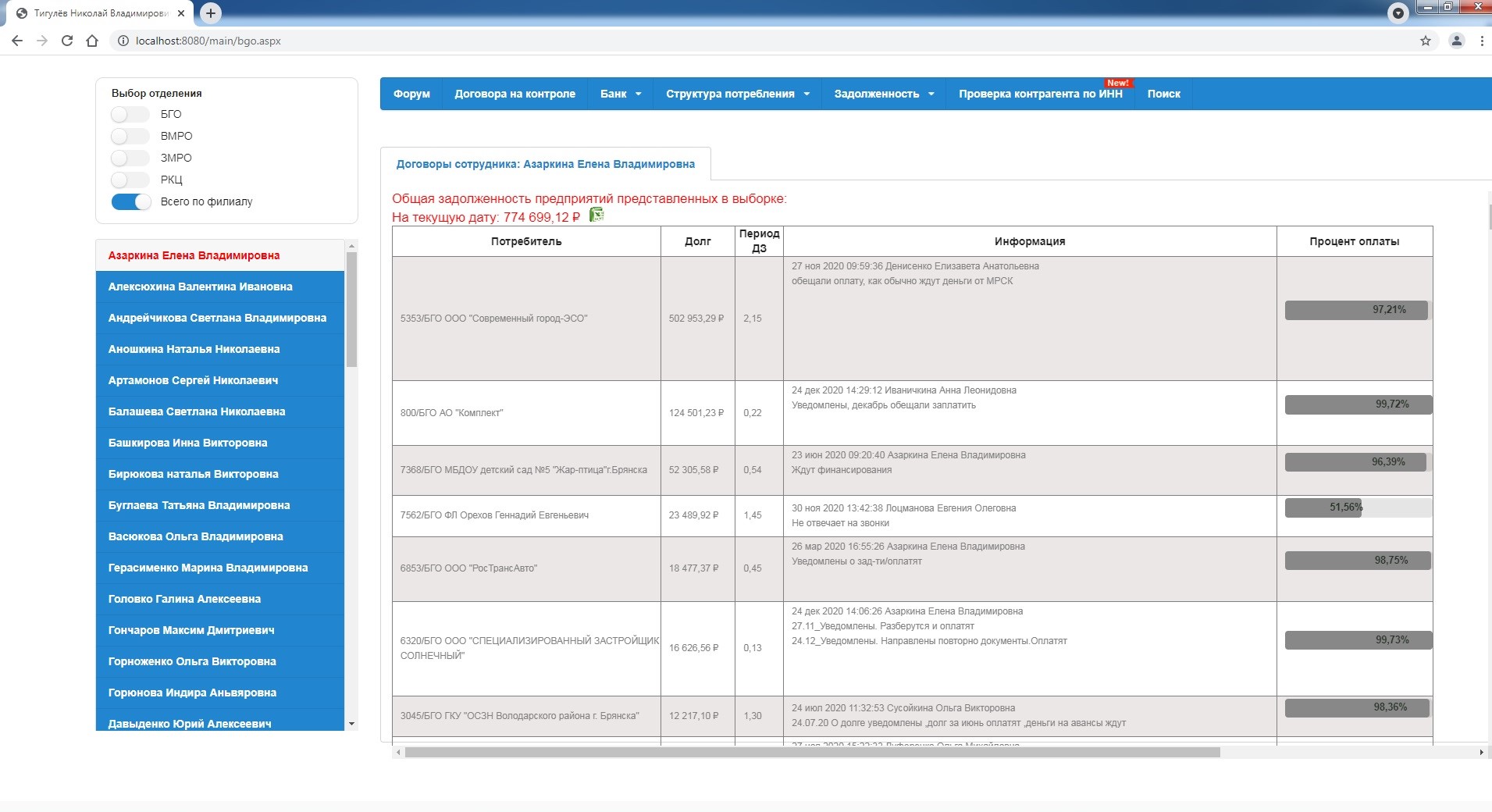Click the Excel export icon
Screen dimensions: 1492x812
click(x=596, y=215)
